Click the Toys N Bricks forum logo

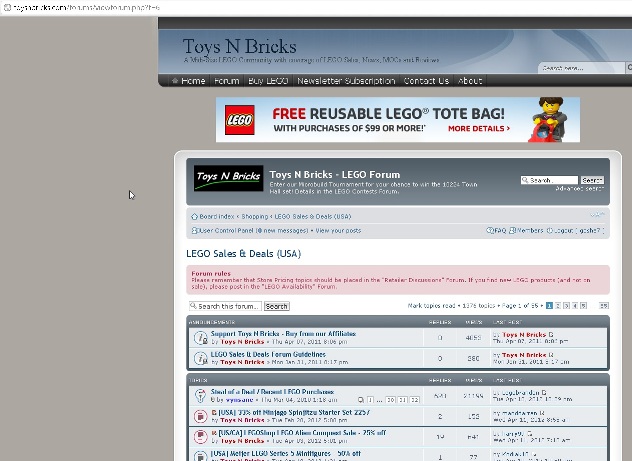pos(229,178)
